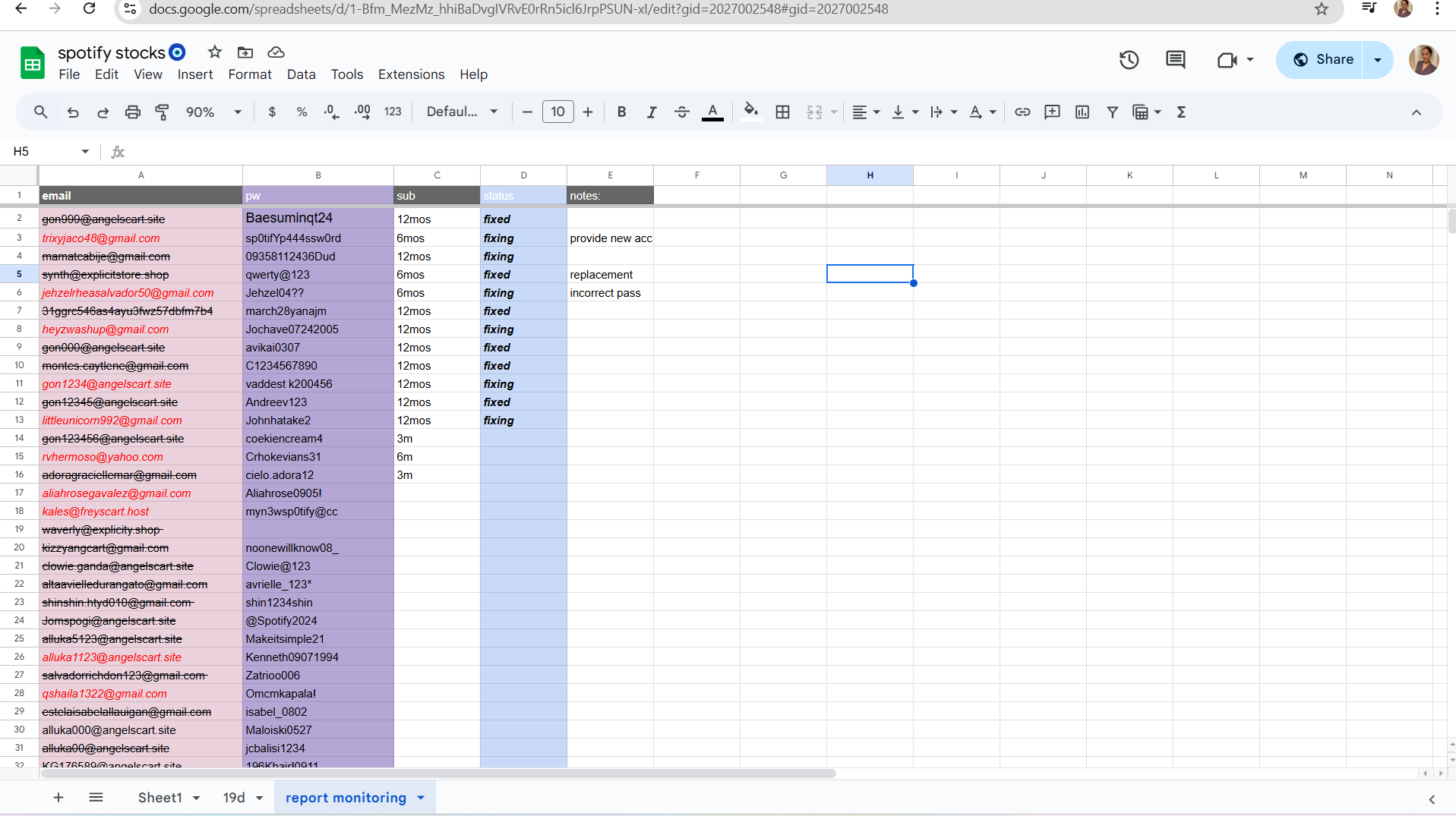Open the comments panel

pyautogui.click(x=1176, y=59)
